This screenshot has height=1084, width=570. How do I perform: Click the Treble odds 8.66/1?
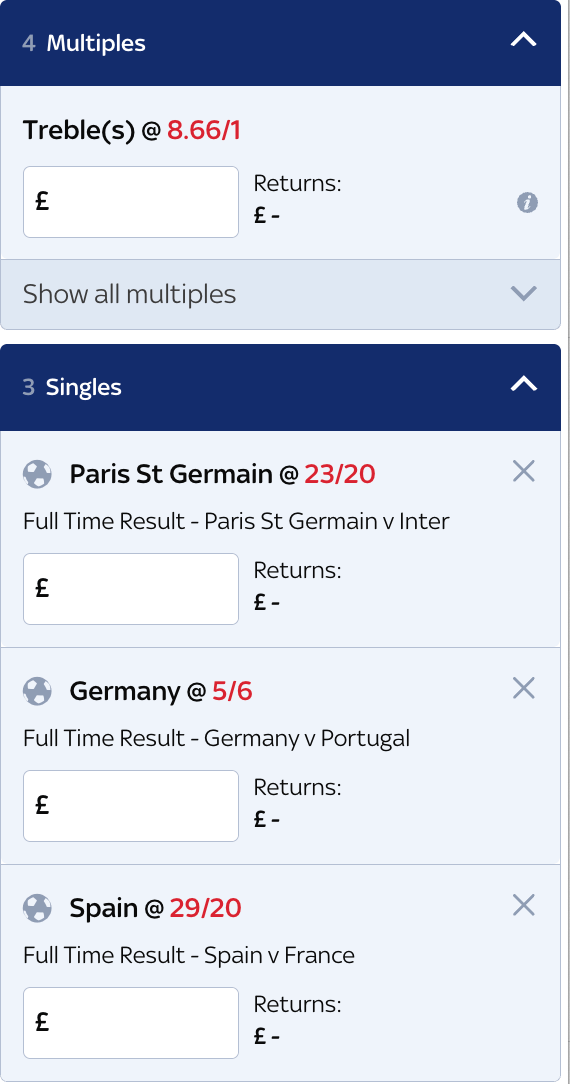click(204, 130)
